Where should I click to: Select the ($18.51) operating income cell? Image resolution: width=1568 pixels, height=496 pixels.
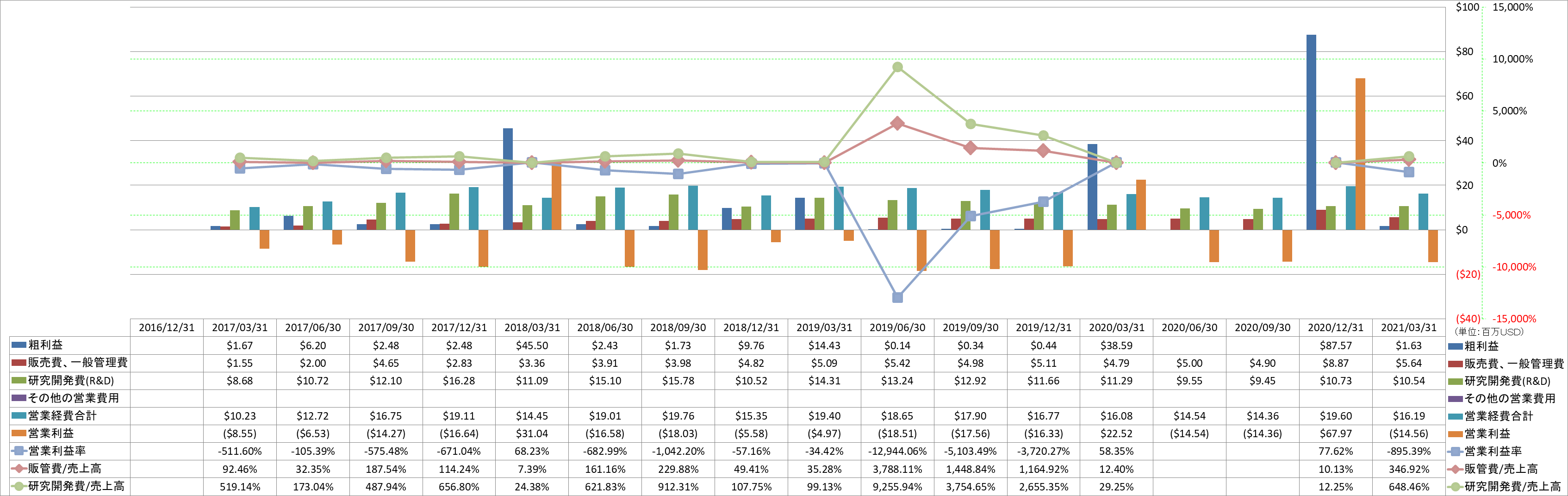(x=897, y=433)
